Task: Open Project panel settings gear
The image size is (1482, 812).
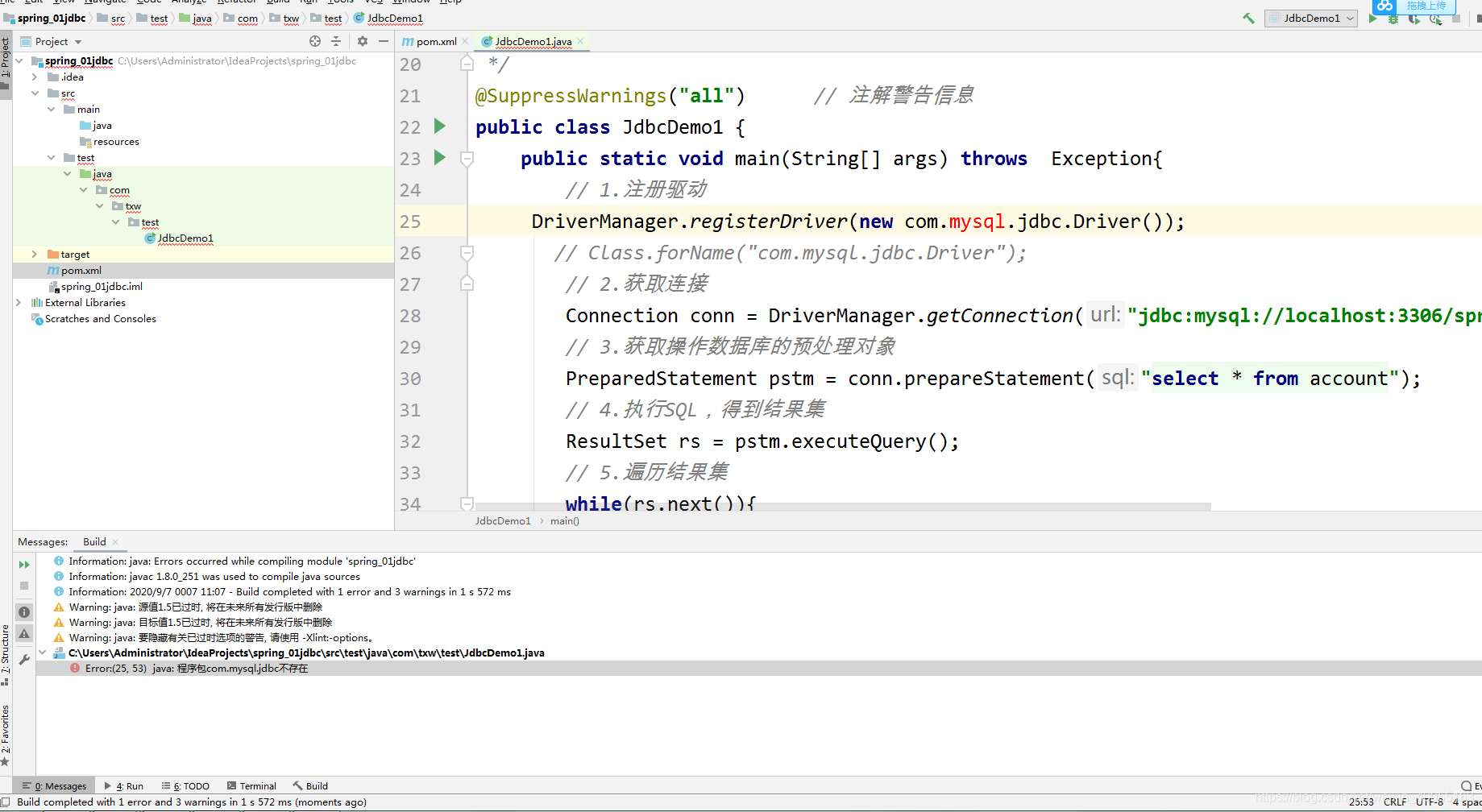Action: coord(363,41)
